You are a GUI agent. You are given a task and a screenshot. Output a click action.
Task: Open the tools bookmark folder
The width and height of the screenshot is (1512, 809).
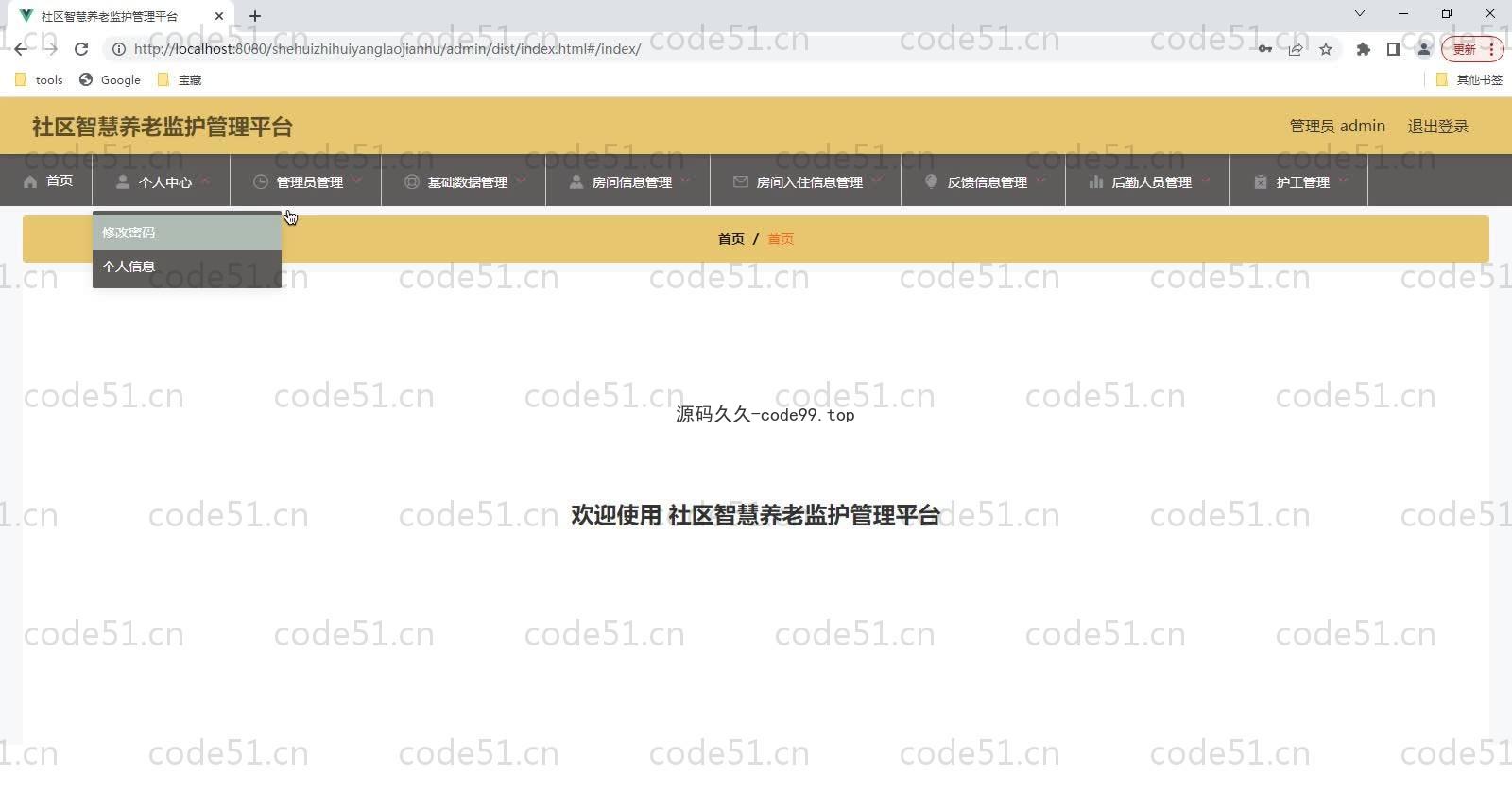[40, 80]
